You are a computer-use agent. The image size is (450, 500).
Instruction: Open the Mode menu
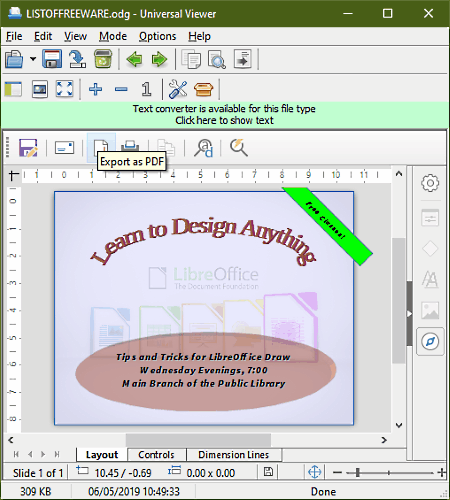(x=113, y=36)
